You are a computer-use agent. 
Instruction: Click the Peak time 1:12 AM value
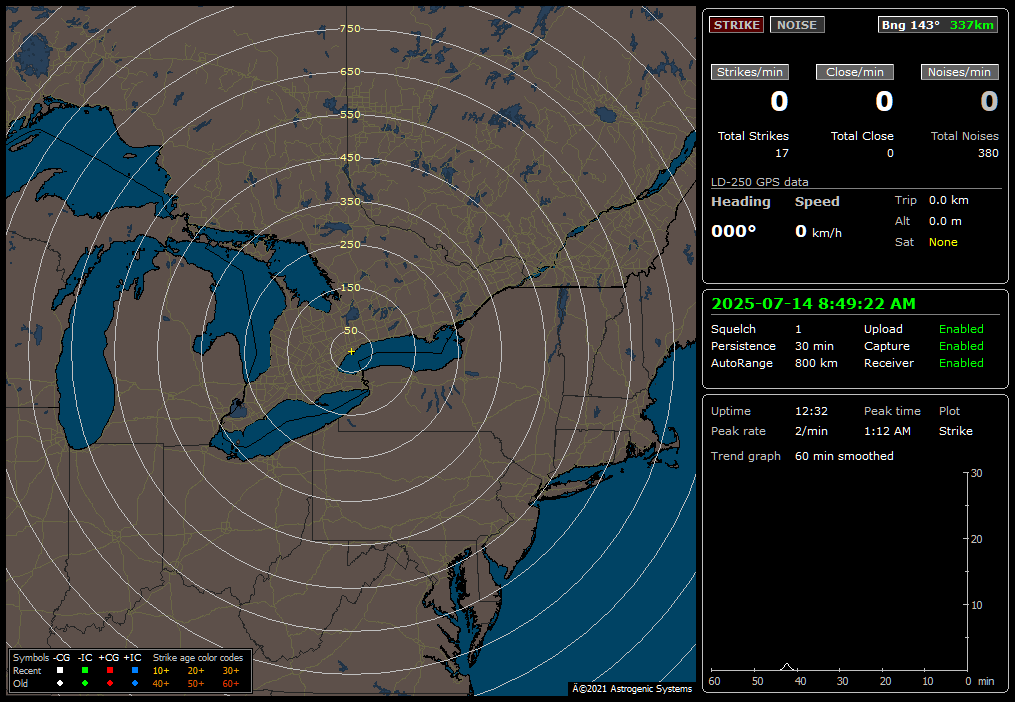pyautogui.click(x=887, y=431)
